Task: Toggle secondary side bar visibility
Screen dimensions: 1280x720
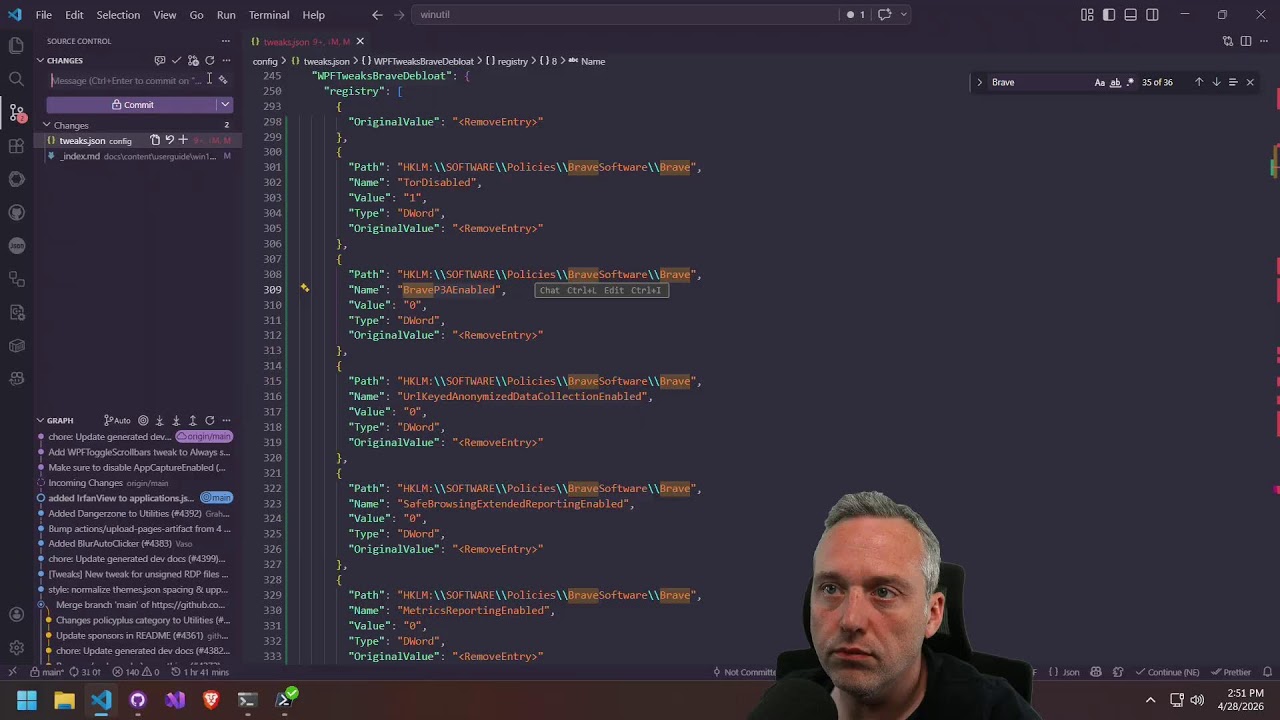Action: (x=1152, y=15)
